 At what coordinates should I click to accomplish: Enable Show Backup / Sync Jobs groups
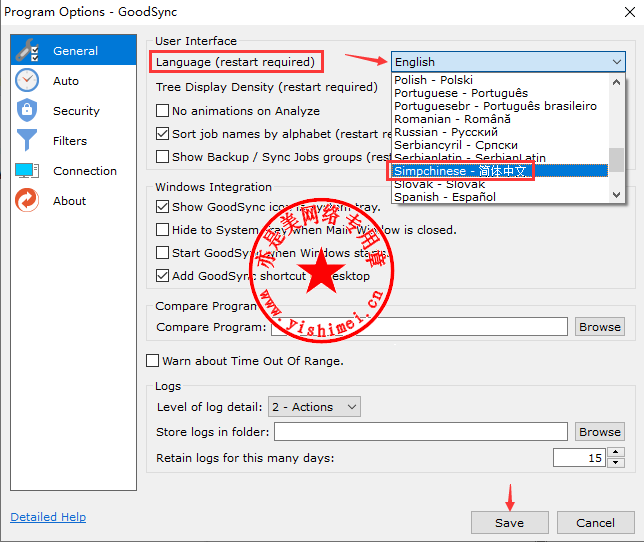(162, 156)
